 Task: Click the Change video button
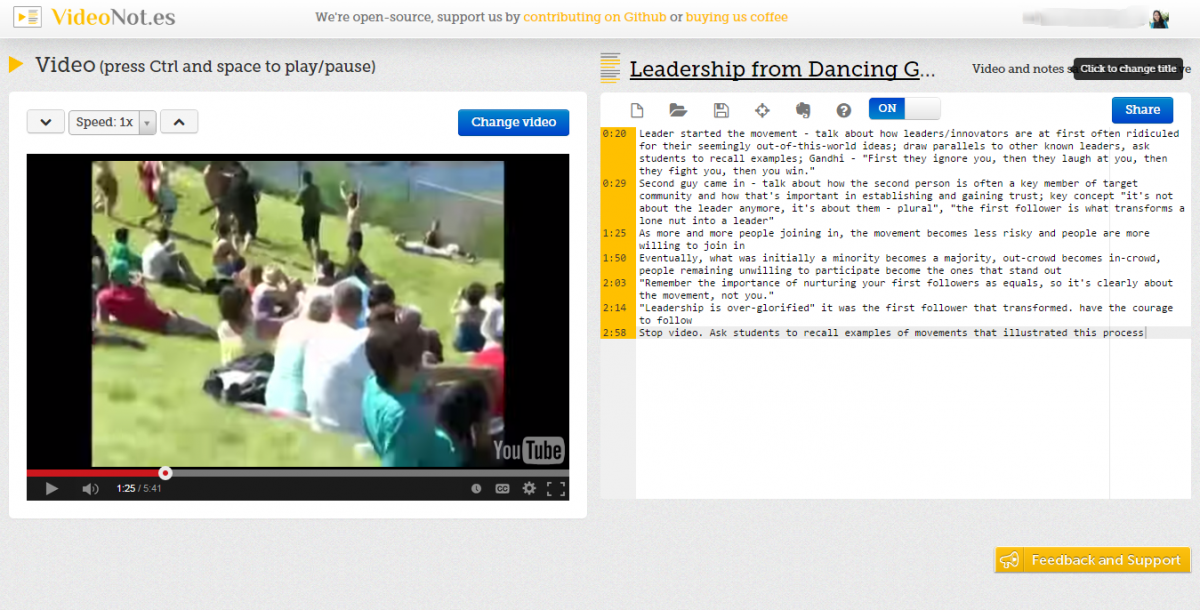pyautogui.click(x=513, y=122)
